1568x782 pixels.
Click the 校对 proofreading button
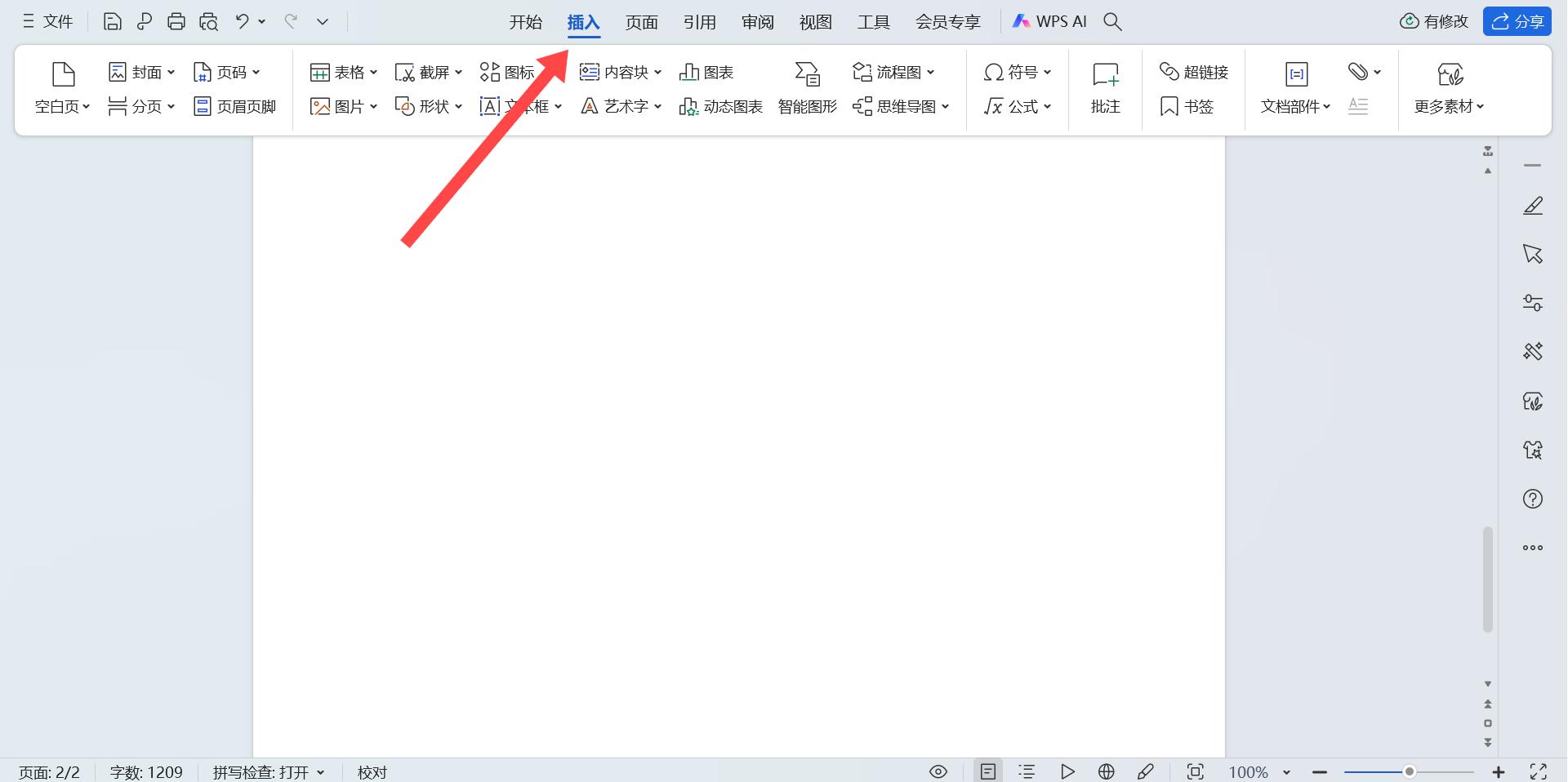pyautogui.click(x=372, y=772)
